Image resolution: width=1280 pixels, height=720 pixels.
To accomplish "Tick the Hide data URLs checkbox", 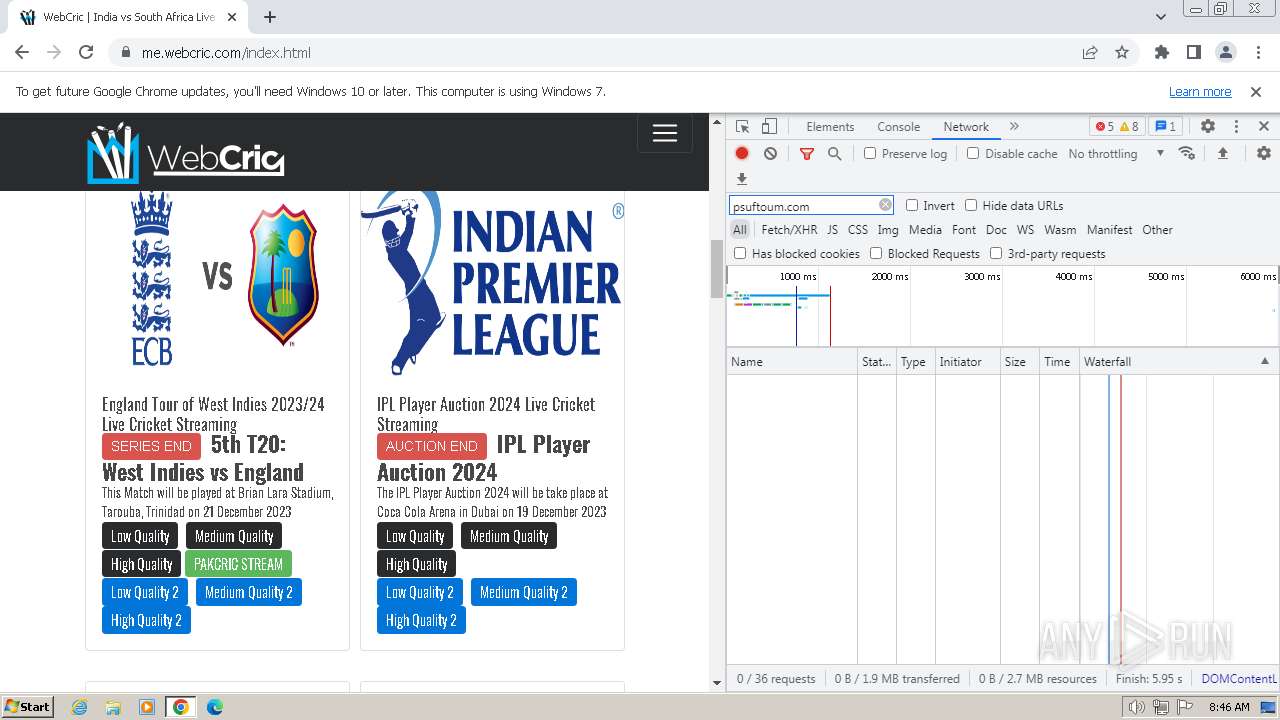I will pyautogui.click(x=971, y=206).
